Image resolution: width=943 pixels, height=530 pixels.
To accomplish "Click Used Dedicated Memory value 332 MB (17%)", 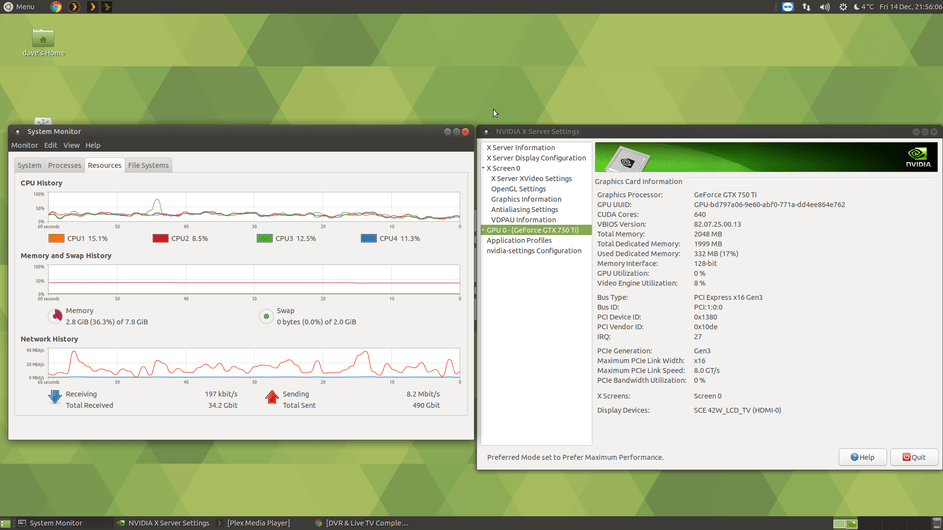I will [x=716, y=254].
